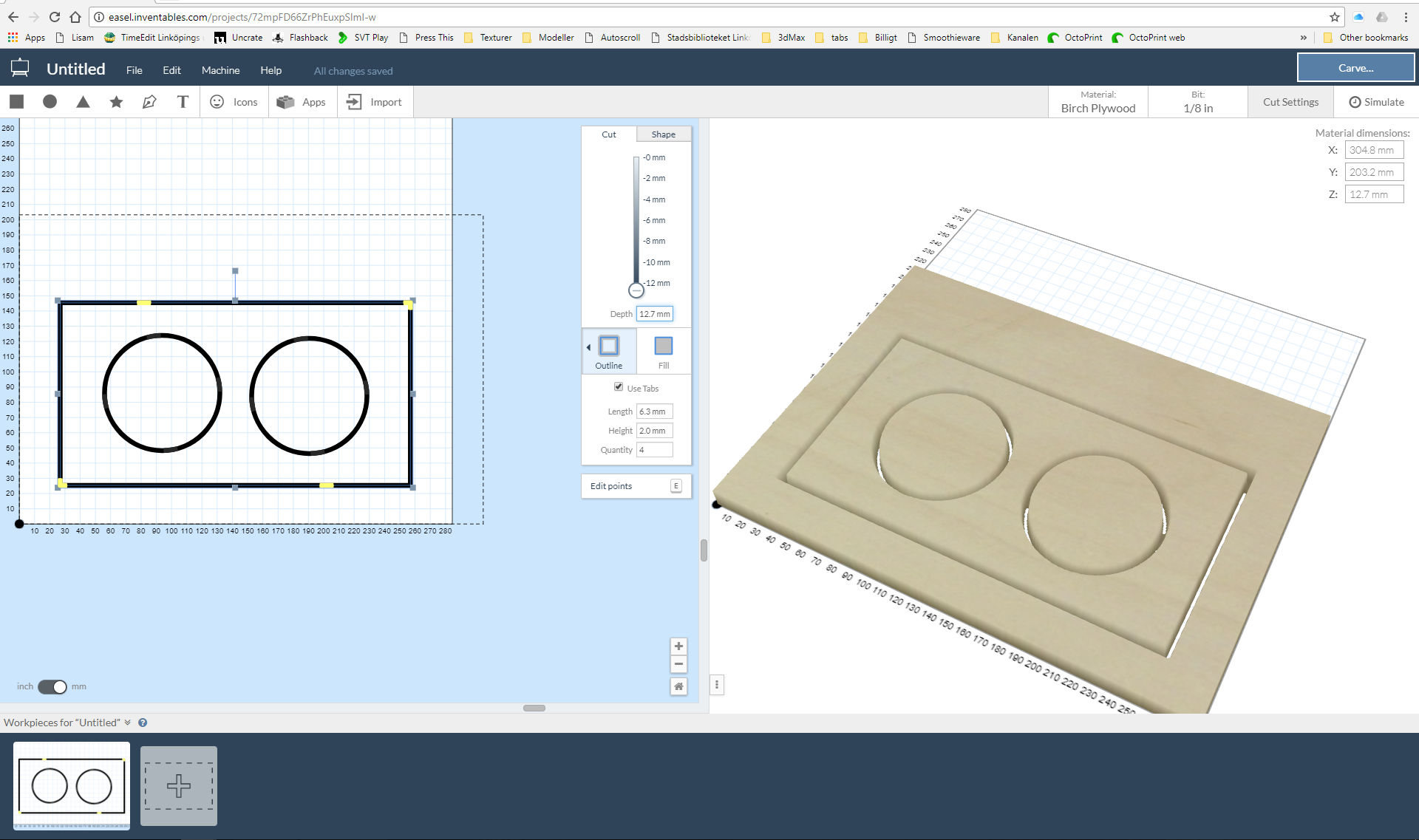Toggle the Fill cut mode
This screenshot has width=1419, height=840.
[x=662, y=350]
